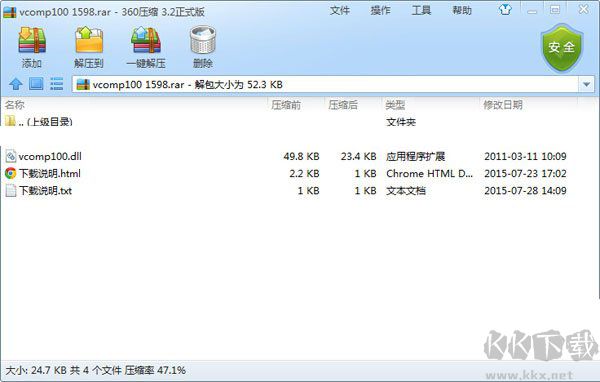This screenshot has width=600, height=382.
Task: Click the 360压缩 app icon in title bar
Action: click(x=10, y=12)
